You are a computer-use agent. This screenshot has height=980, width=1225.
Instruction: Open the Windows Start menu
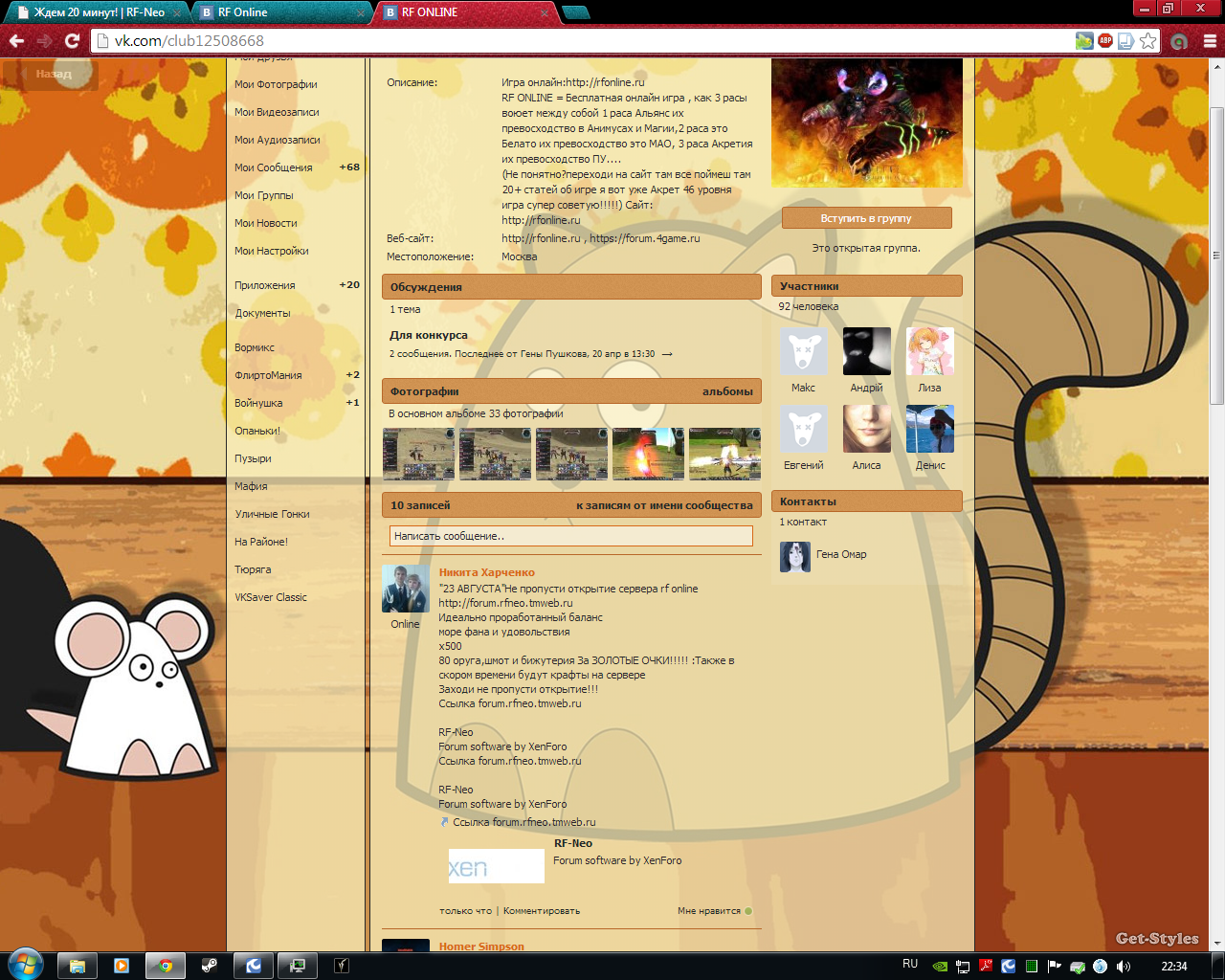pyautogui.click(x=26, y=964)
